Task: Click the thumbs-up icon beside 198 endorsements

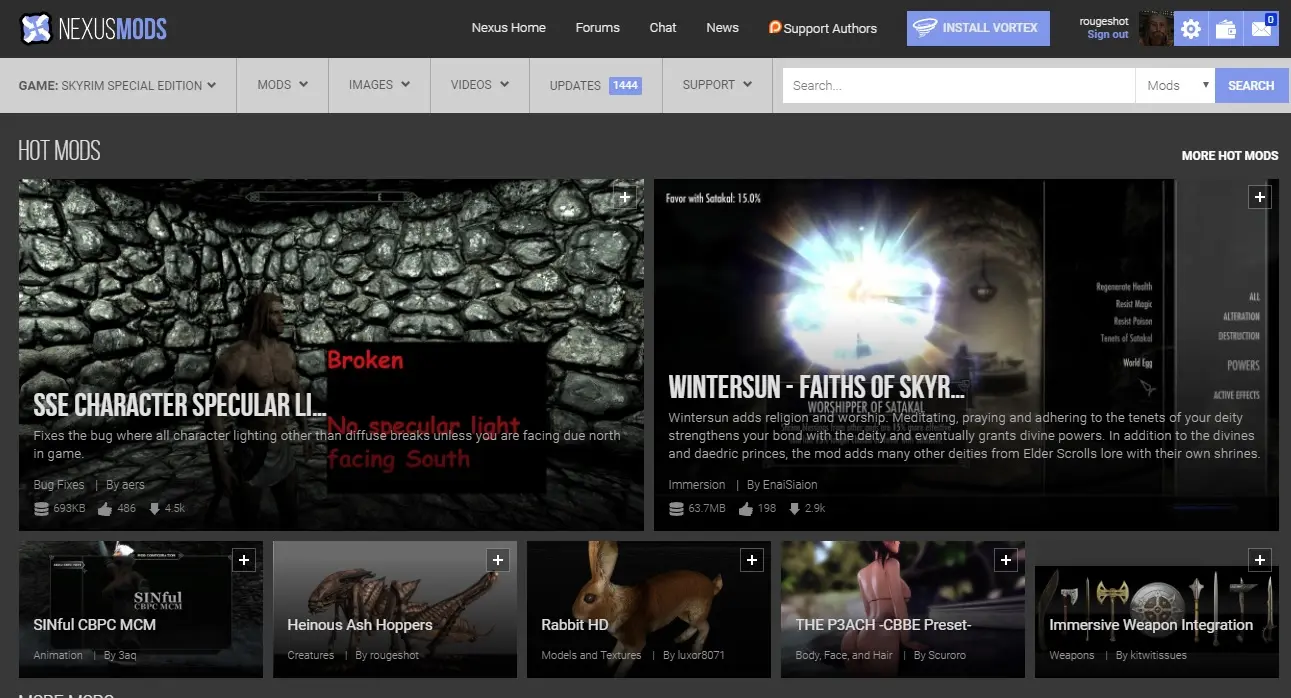Action: [745, 508]
